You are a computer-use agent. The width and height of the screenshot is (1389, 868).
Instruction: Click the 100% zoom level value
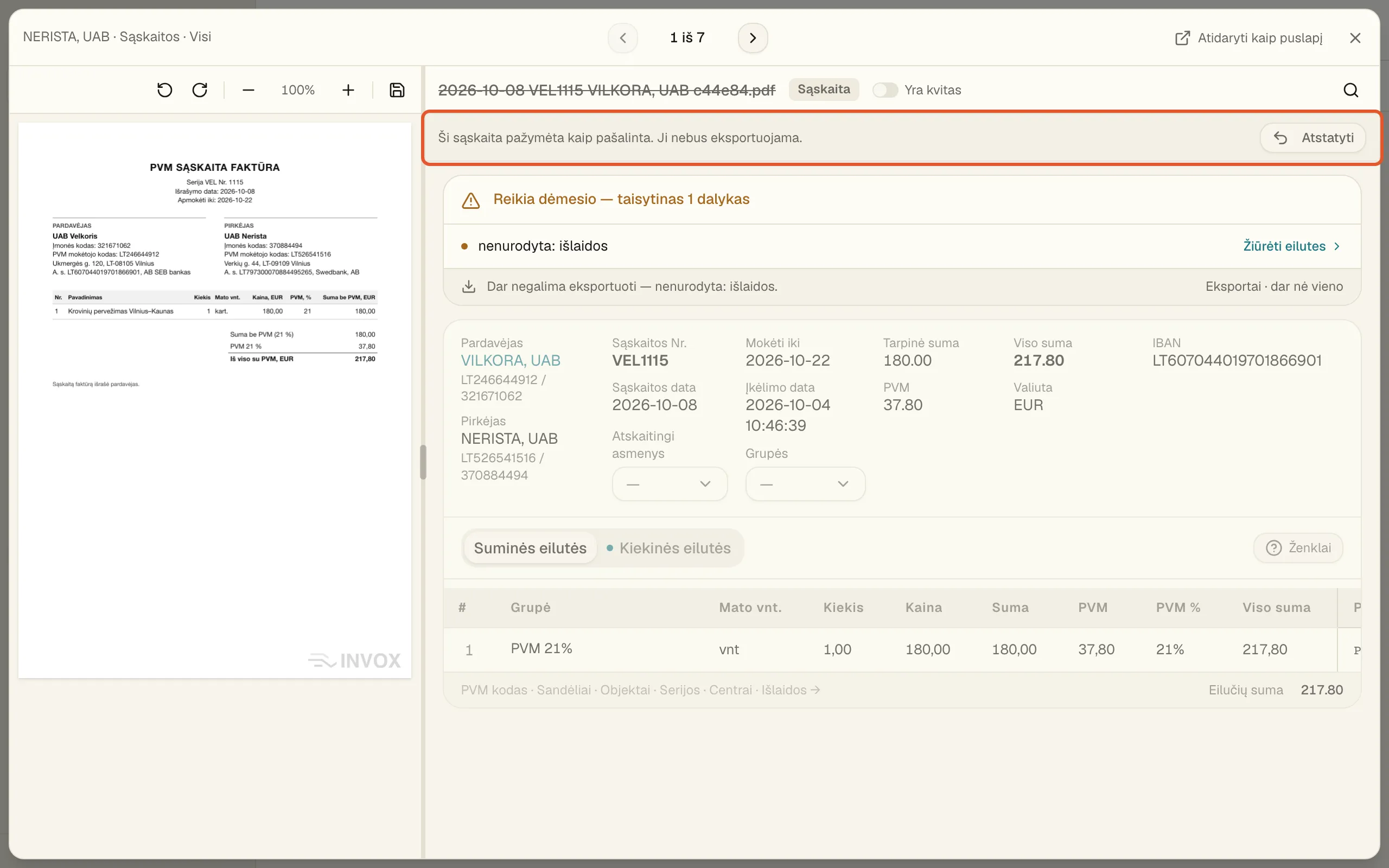(298, 90)
